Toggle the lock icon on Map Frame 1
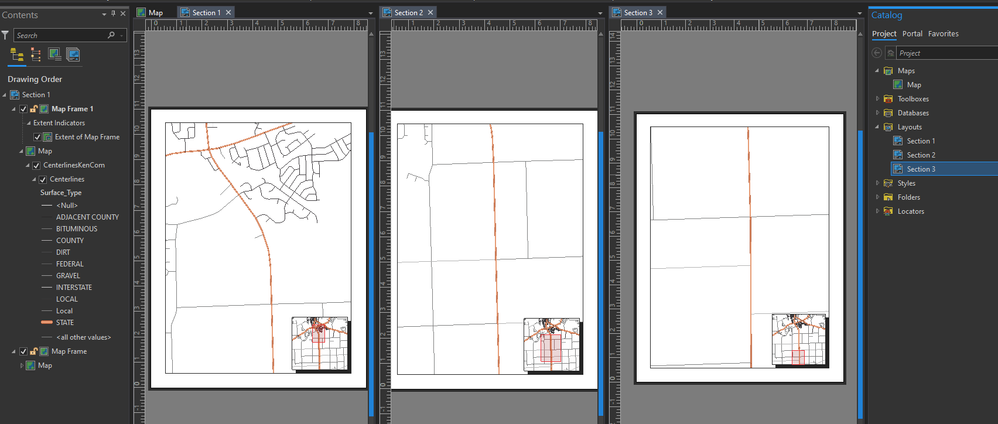This screenshot has height=424, width=998. point(33,109)
